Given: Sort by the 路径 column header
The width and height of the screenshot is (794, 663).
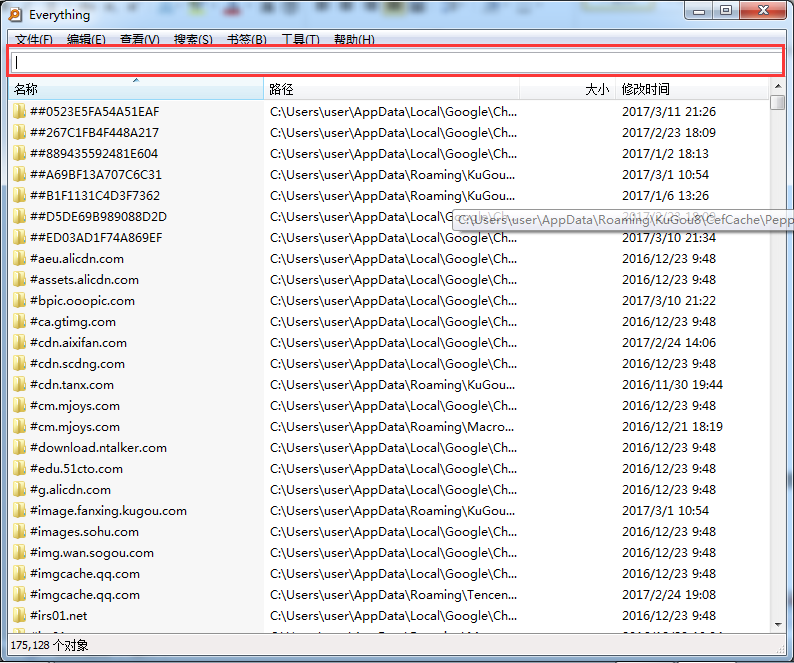Looking at the screenshot, I should 391,89.
